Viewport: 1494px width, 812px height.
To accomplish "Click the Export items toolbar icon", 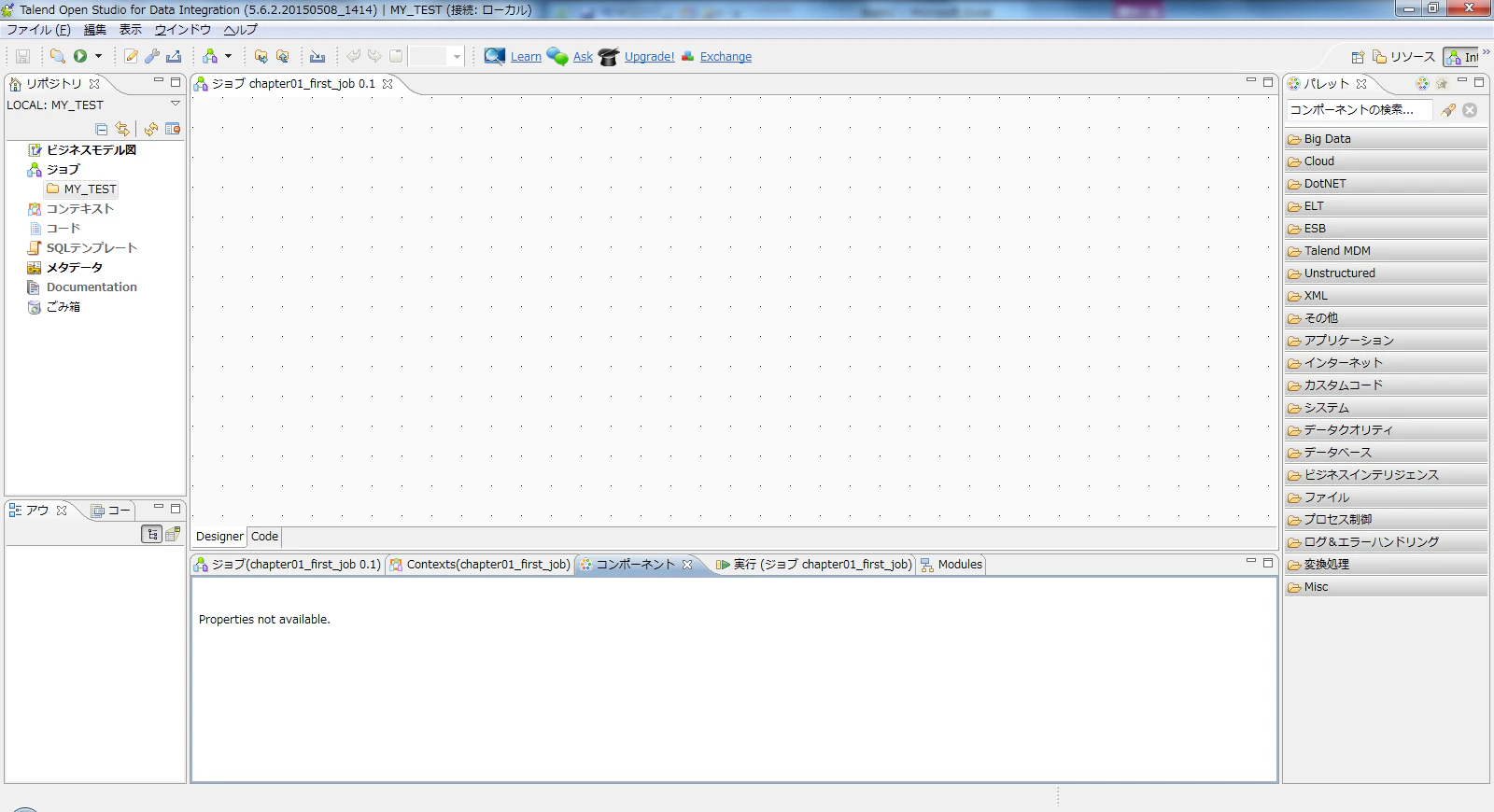I will click(174, 56).
